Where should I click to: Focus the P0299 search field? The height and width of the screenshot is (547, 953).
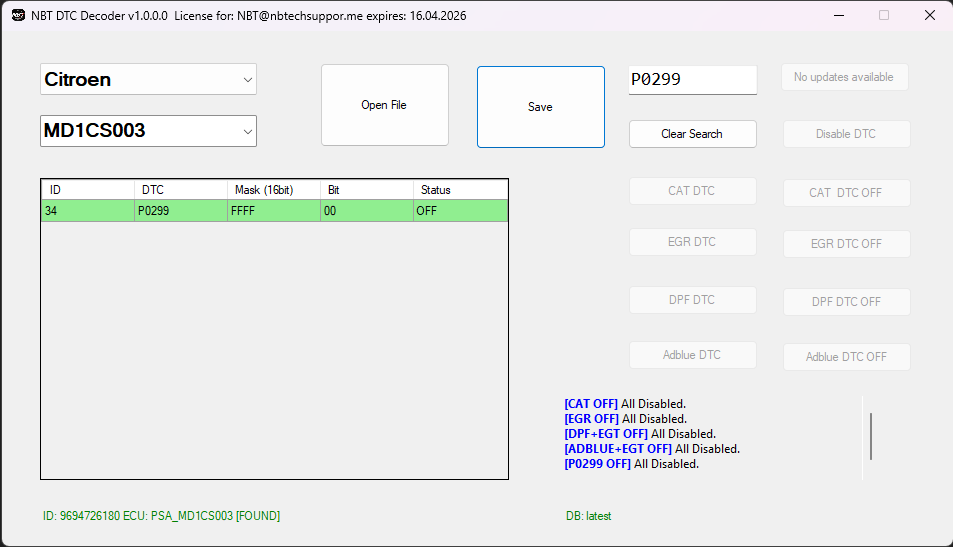point(693,80)
